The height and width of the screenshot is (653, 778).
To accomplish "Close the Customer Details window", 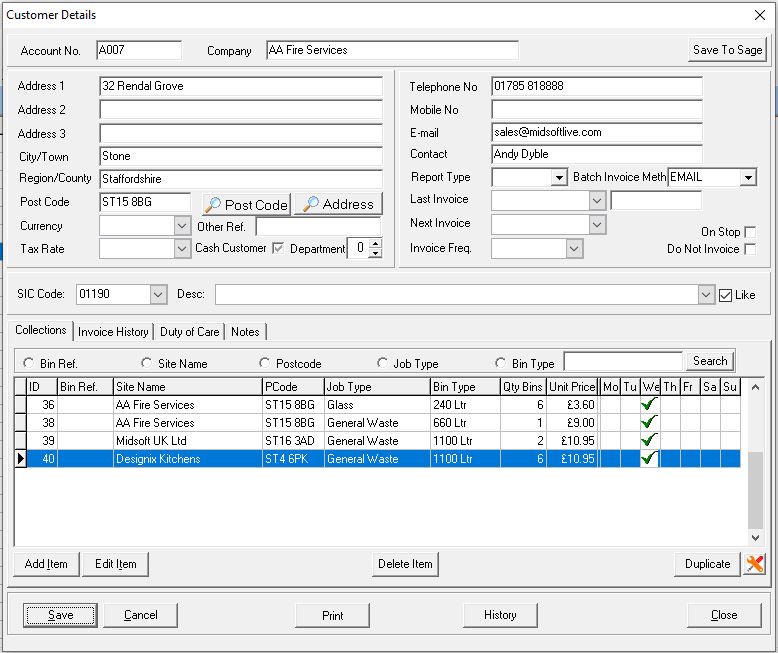I will [760, 15].
